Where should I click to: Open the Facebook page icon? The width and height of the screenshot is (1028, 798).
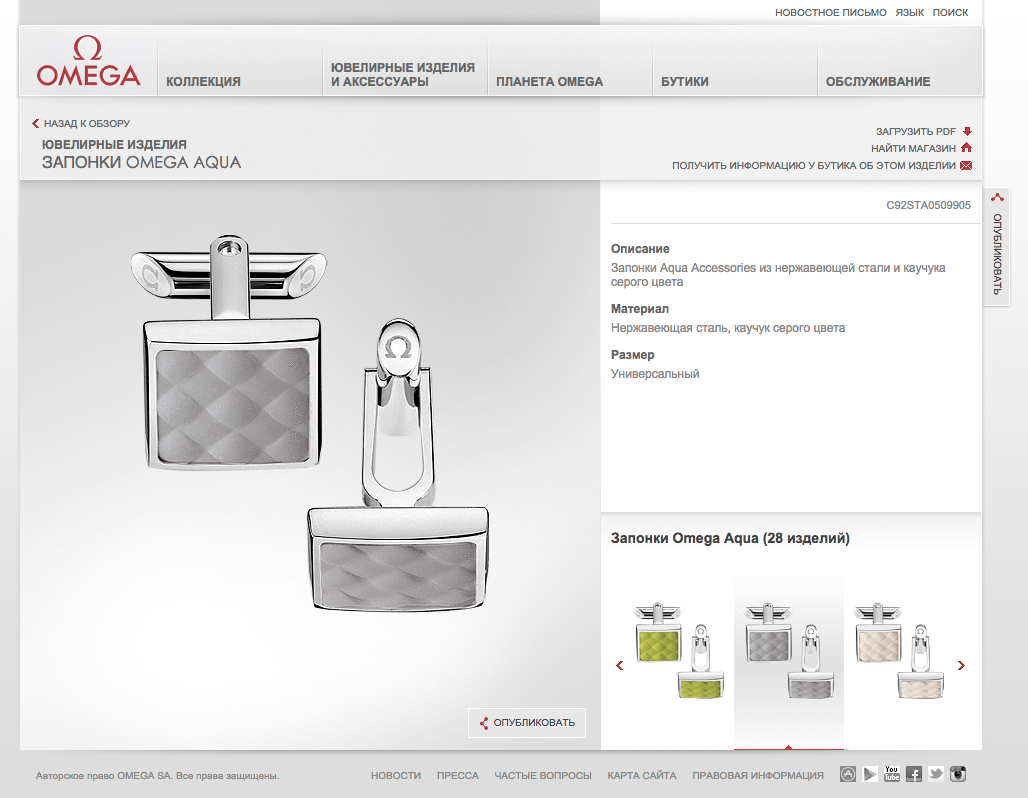914,774
